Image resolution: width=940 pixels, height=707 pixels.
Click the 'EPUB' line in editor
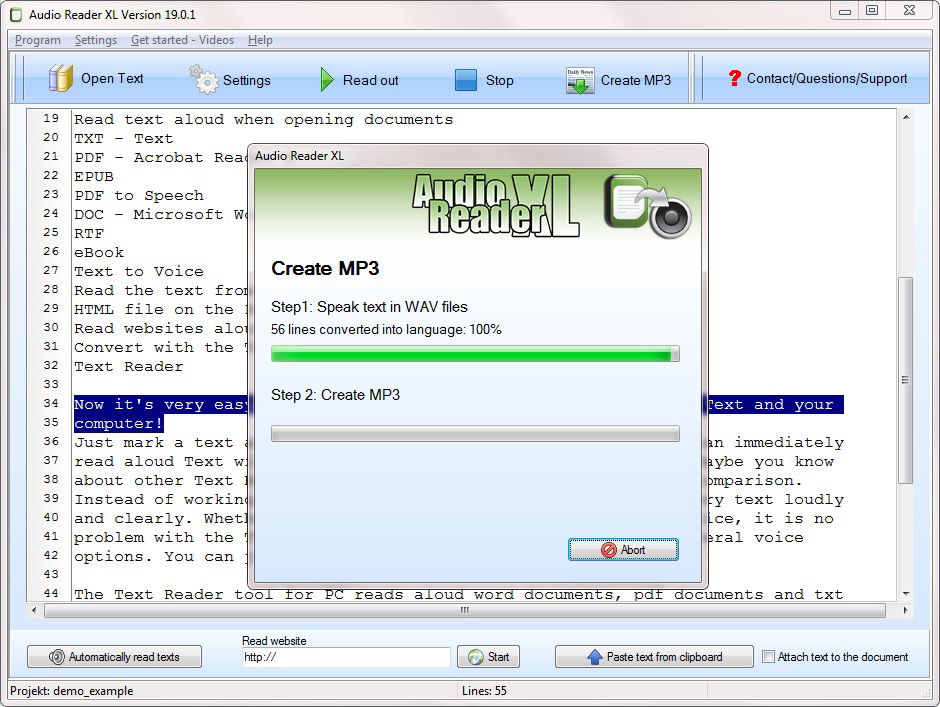(x=94, y=176)
